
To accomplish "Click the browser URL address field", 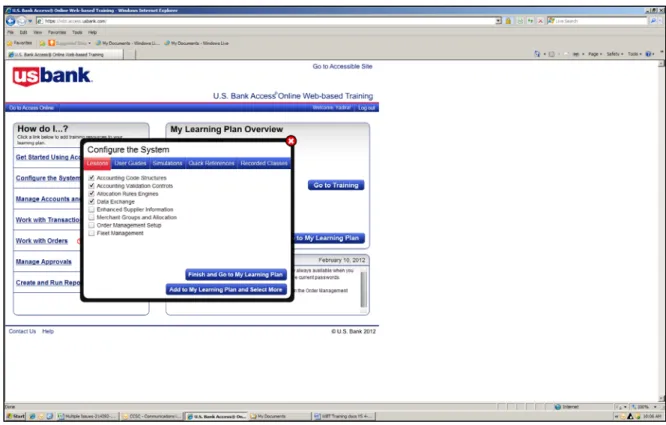I will [270, 21].
